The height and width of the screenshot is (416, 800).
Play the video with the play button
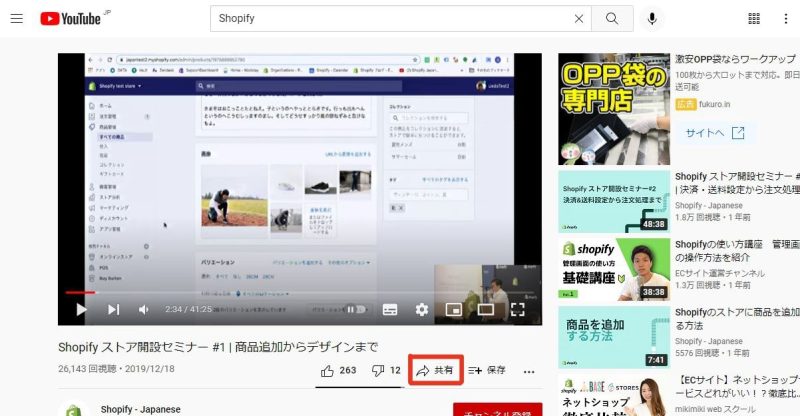point(81,309)
